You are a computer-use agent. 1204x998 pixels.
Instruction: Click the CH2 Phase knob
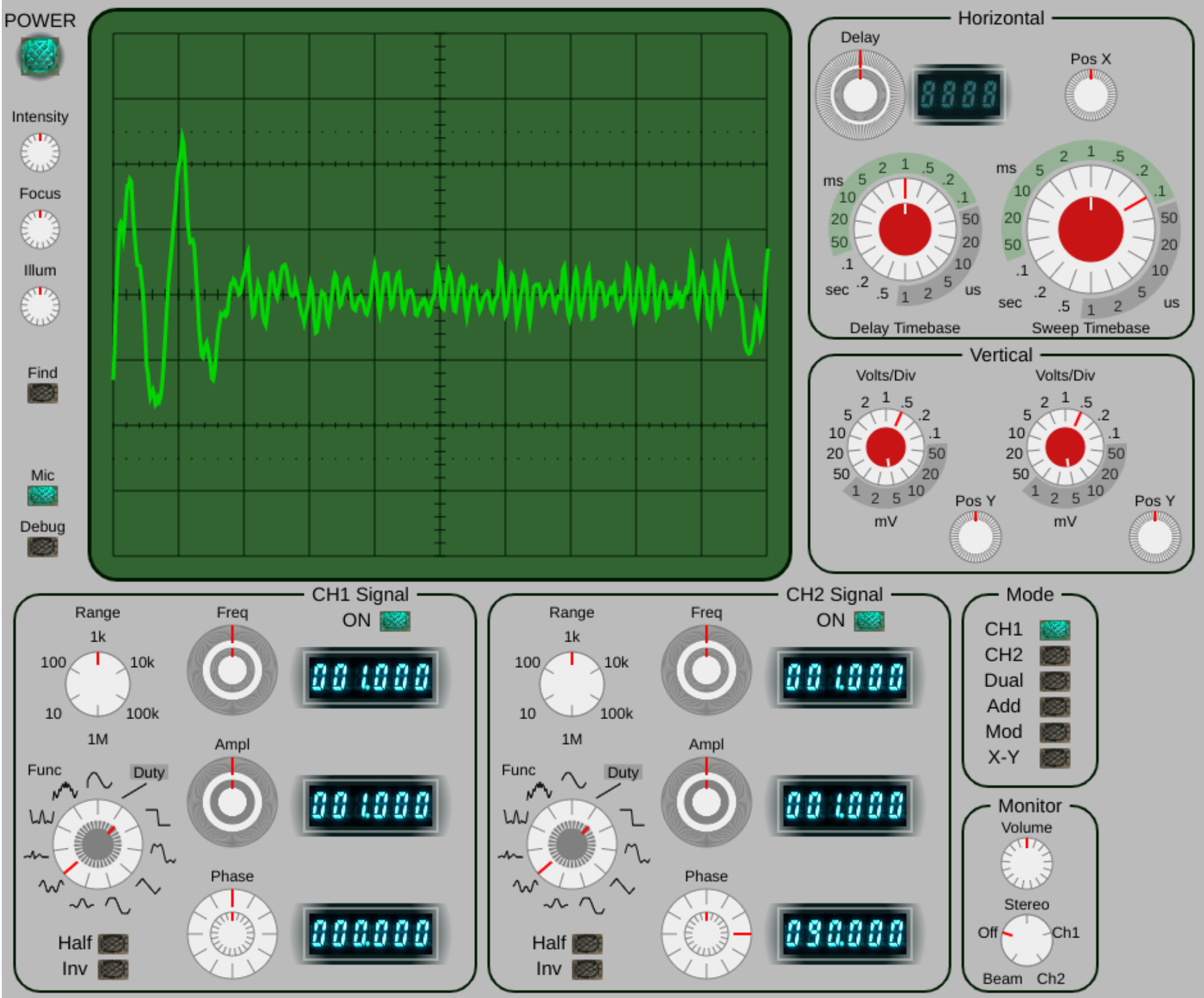coord(706,934)
